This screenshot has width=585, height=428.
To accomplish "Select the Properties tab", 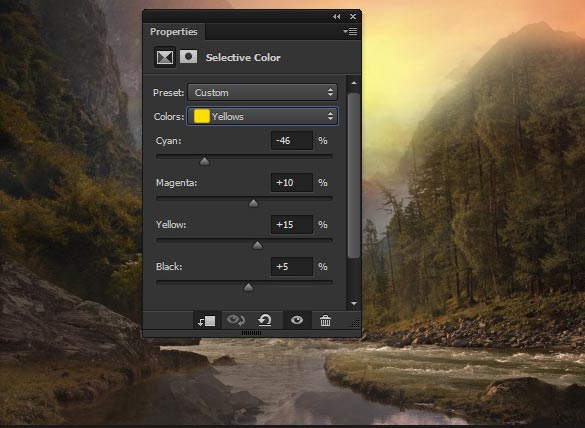I will [x=173, y=32].
